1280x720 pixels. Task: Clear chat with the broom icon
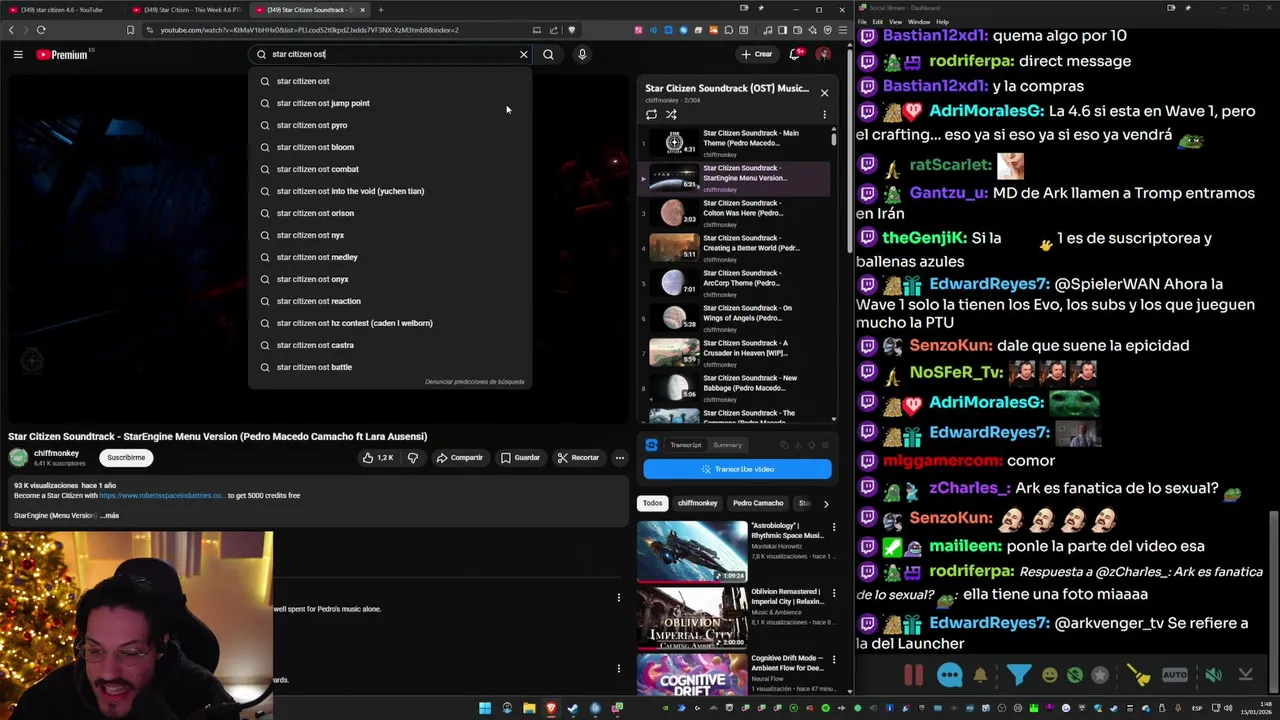click(1139, 675)
